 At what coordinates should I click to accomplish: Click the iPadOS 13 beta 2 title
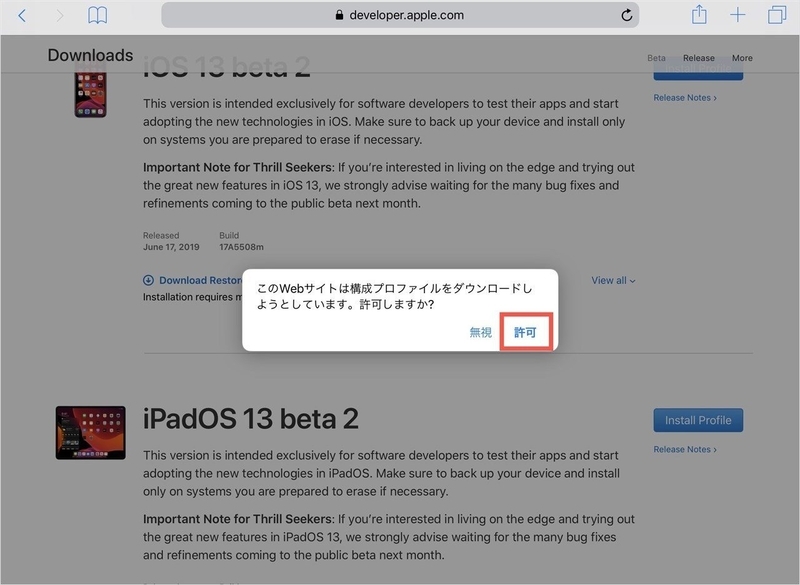click(251, 419)
